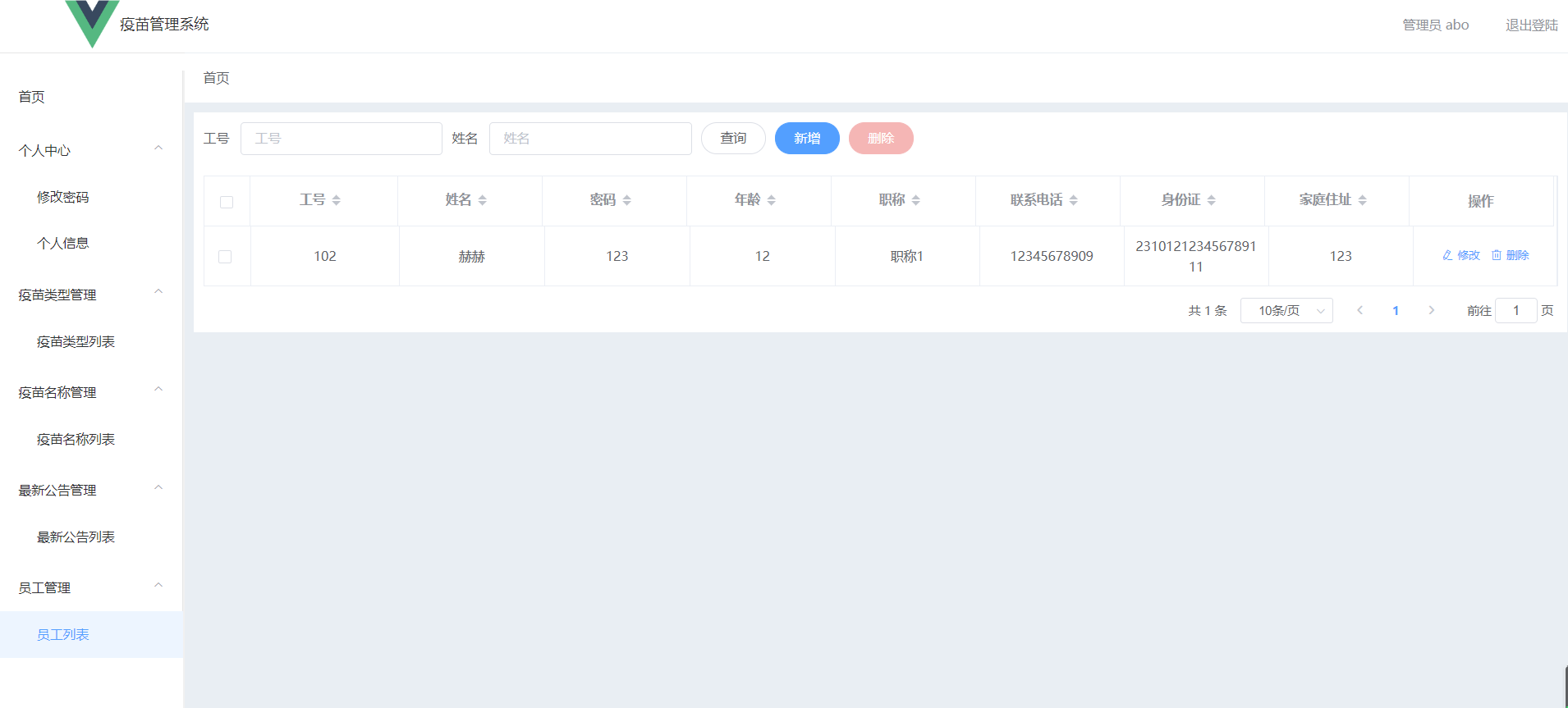
Task: Click the 疫苗管理系统 title text
Action: point(164,25)
